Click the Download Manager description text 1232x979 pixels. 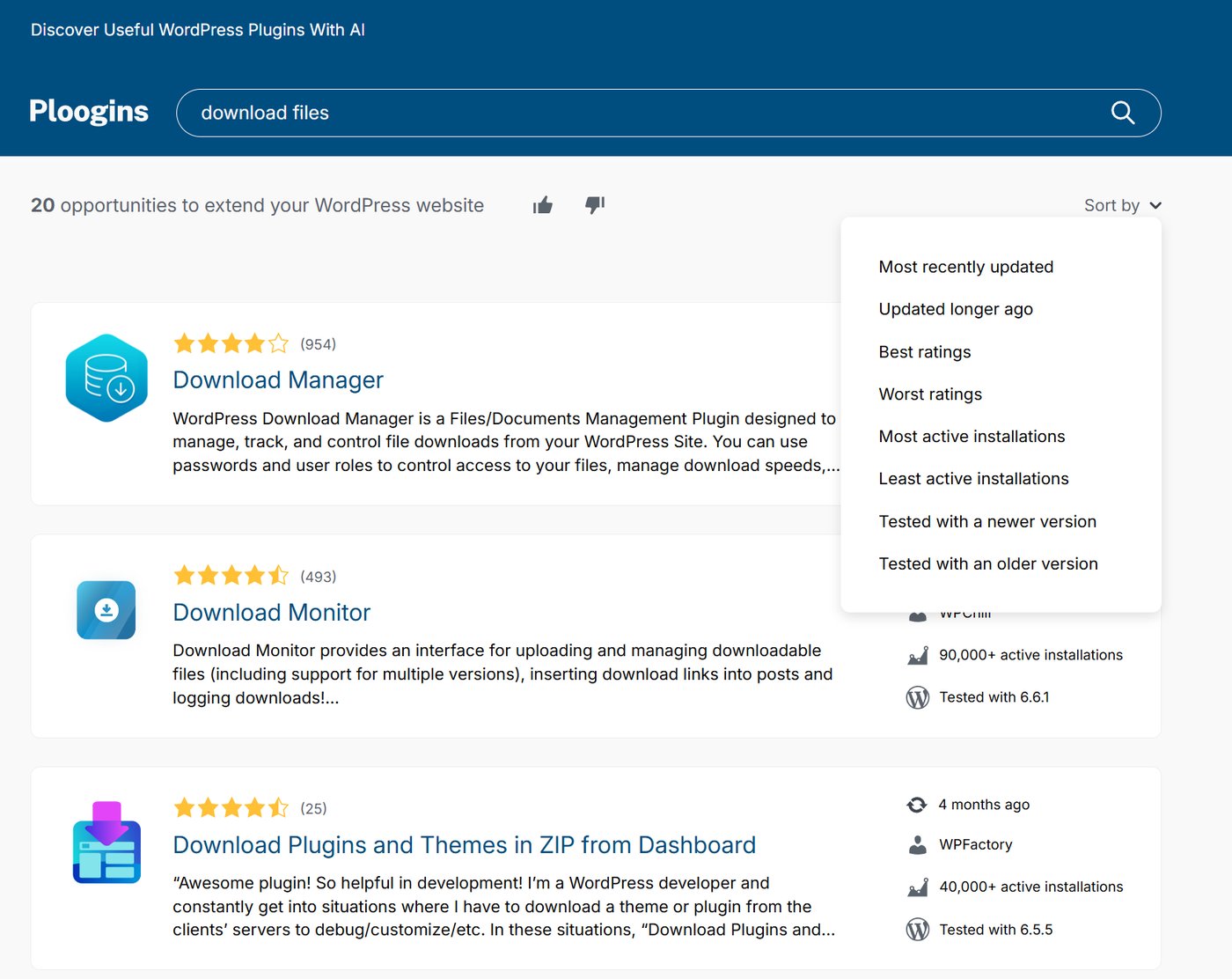(x=506, y=442)
